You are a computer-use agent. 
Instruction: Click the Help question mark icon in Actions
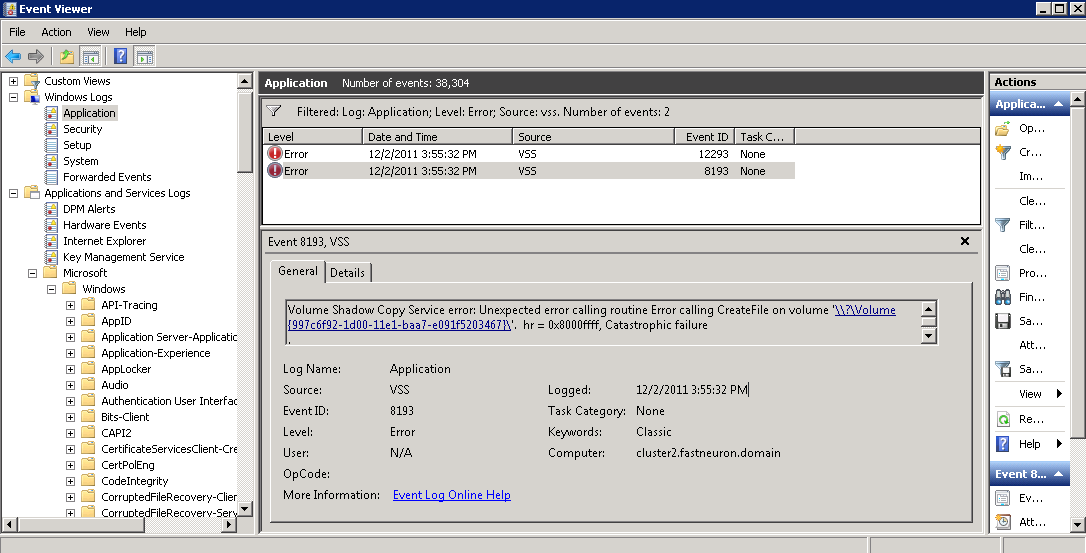pos(1002,444)
